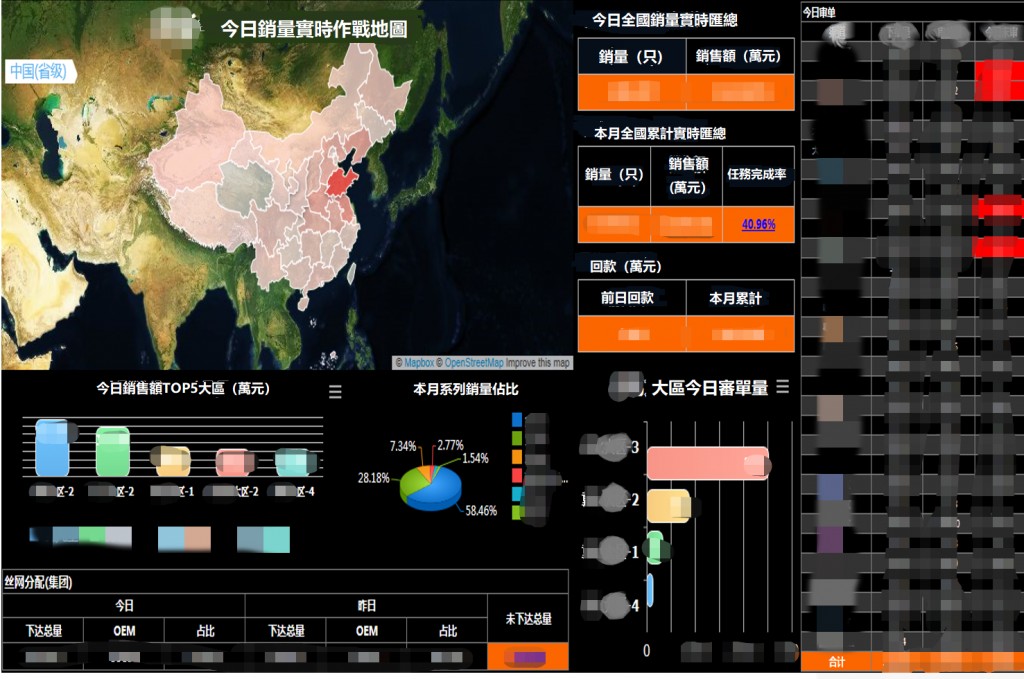The image size is (1024, 679).
Task: Select the tallest blue bar in TOP5 chart
Action: click(x=52, y=448)
